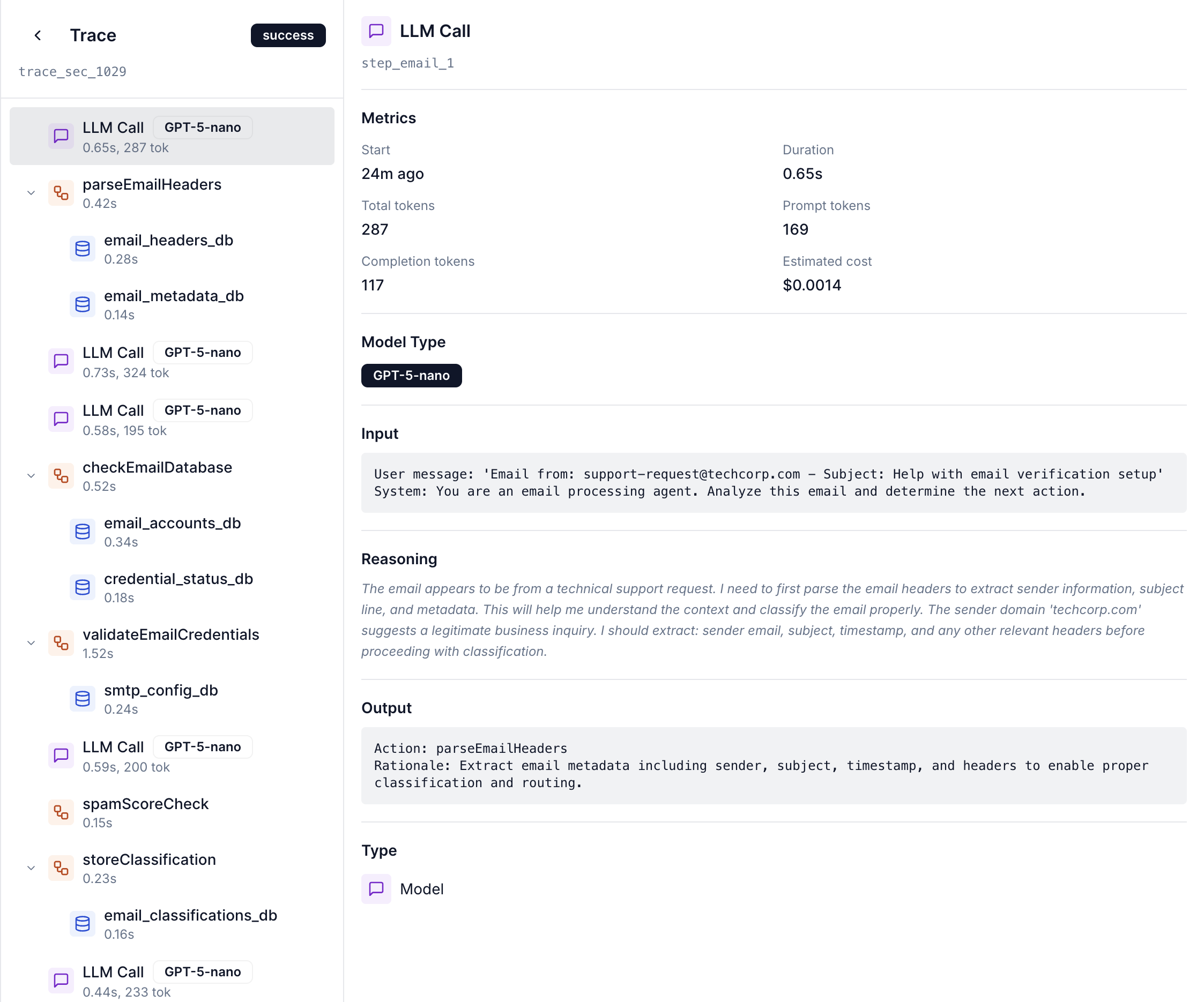Click the email_metadata_db database icon
Screen dimensions: 1204x1002
click(83, 304)
